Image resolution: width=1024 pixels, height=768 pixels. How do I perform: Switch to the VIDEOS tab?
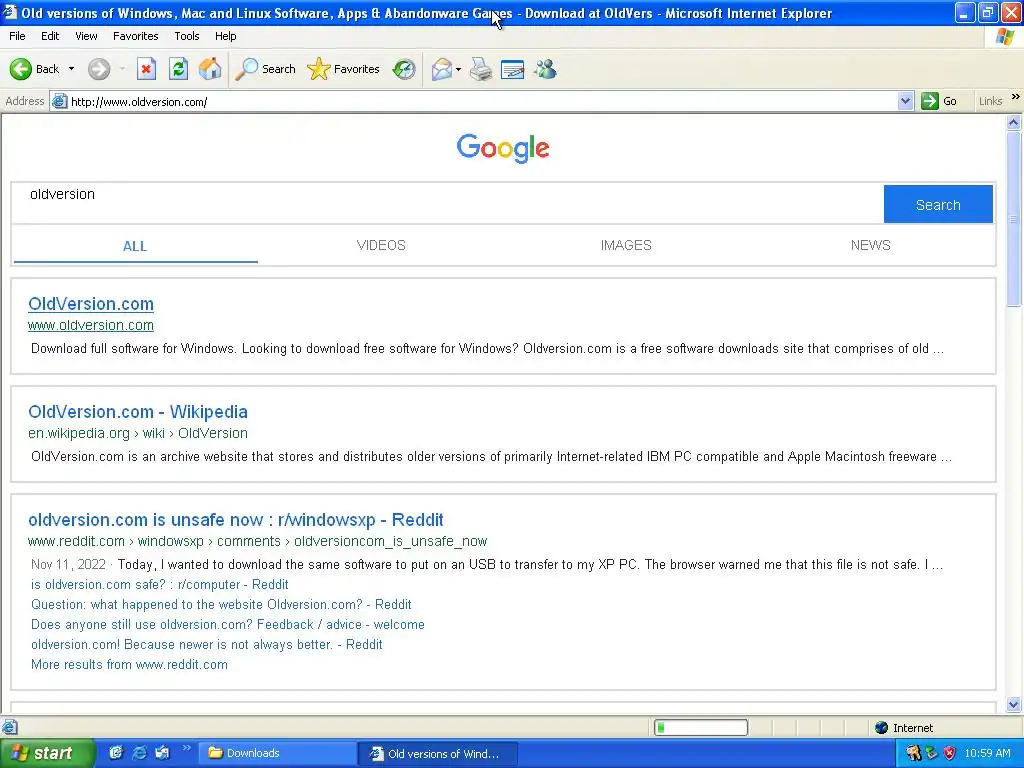tap(381, 246)
